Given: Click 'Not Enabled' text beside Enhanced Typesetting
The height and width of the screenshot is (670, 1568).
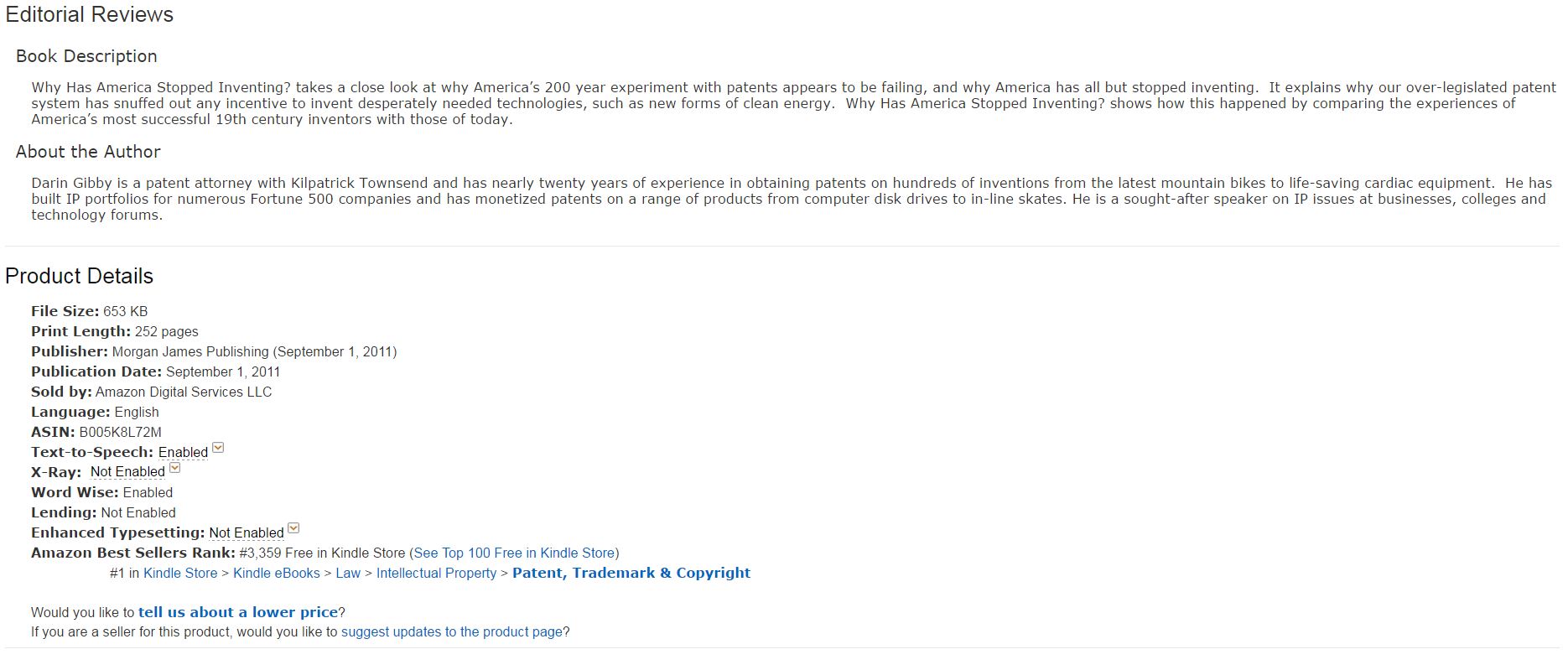Looking at the screenshot, I should [247, 532].
